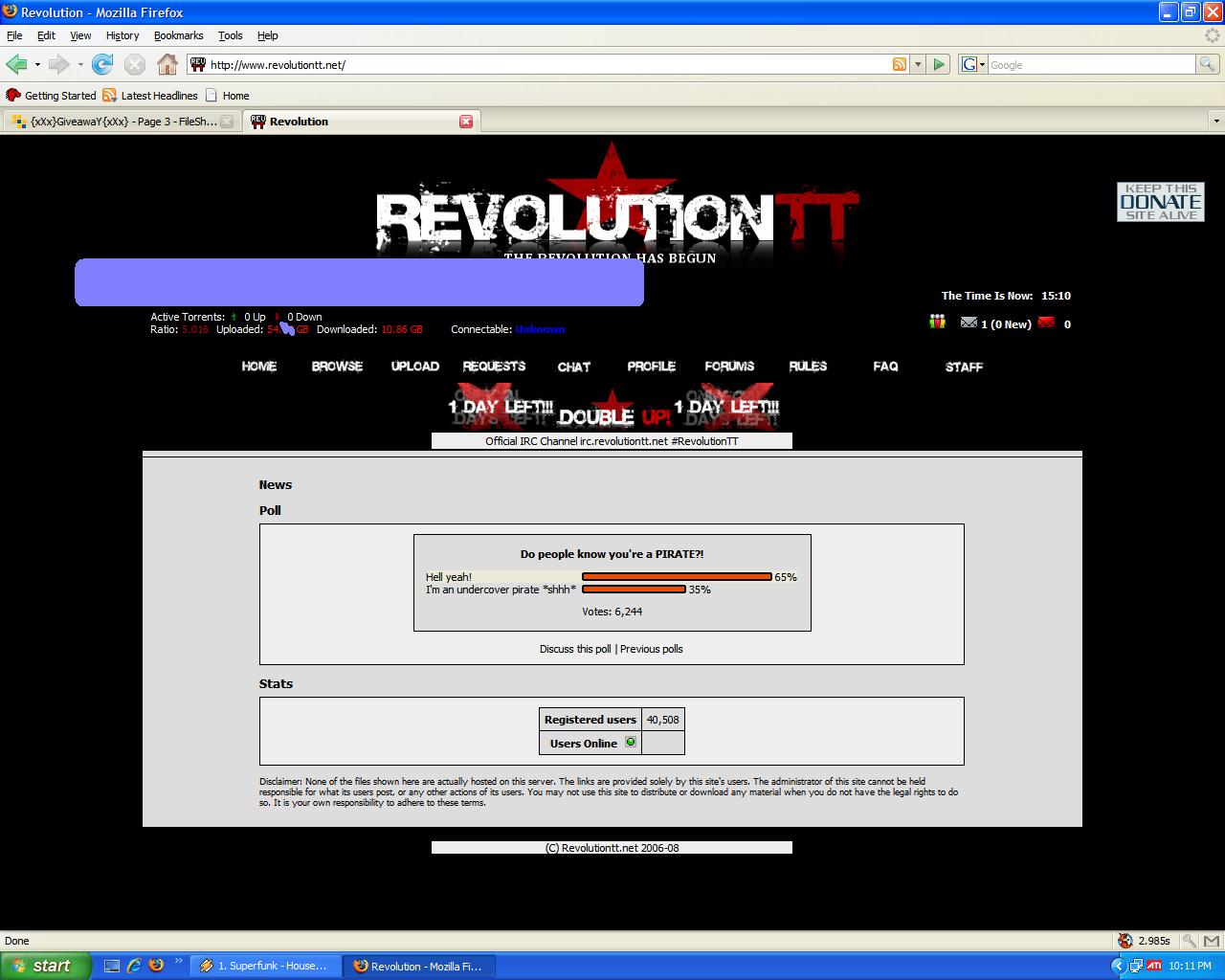
Task: Open the STAFF page
Action: click(x=964, y=367)
